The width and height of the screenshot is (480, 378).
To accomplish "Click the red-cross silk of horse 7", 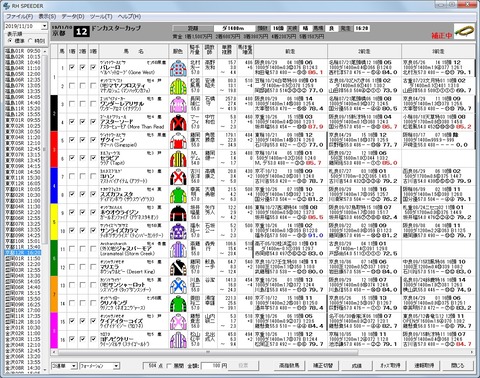I will pyautogui.click(x=178, y=177).
